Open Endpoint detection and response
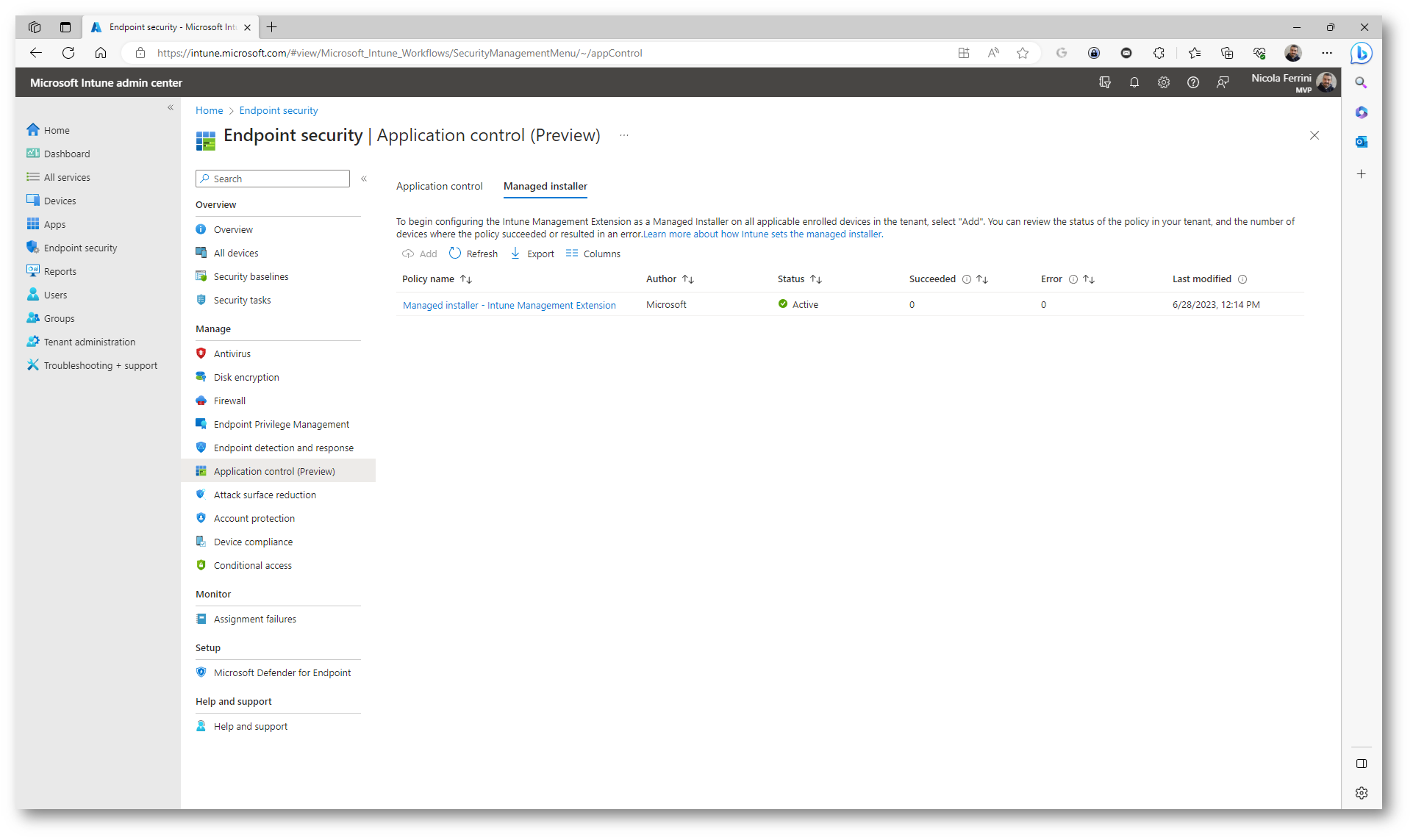The height and width of the screenshot is (840, 1413). click(x=283, y=448)
